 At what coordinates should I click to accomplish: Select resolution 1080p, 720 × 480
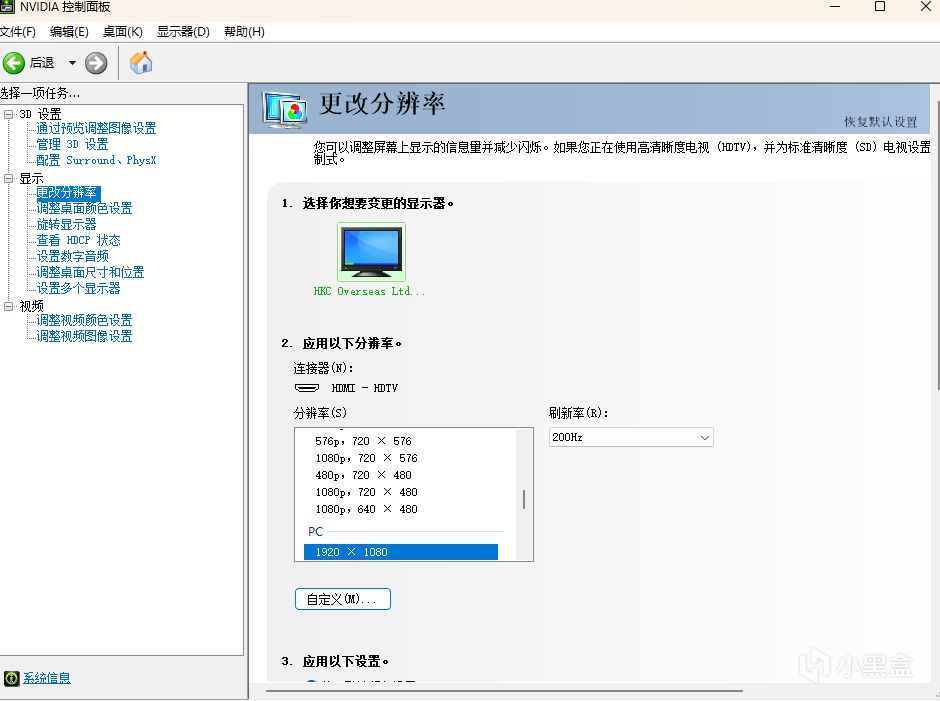coord(366,492)
